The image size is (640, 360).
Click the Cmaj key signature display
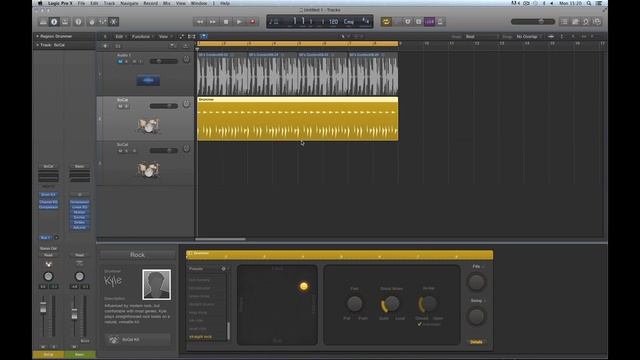coord(349,22)
